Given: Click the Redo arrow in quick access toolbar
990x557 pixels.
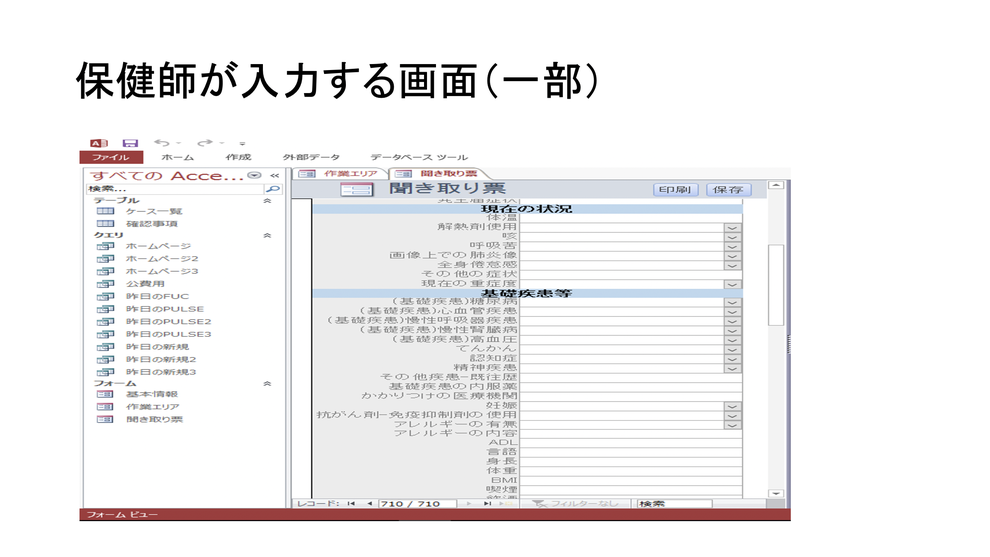Looking at the screenshot, I should [205, 143].
